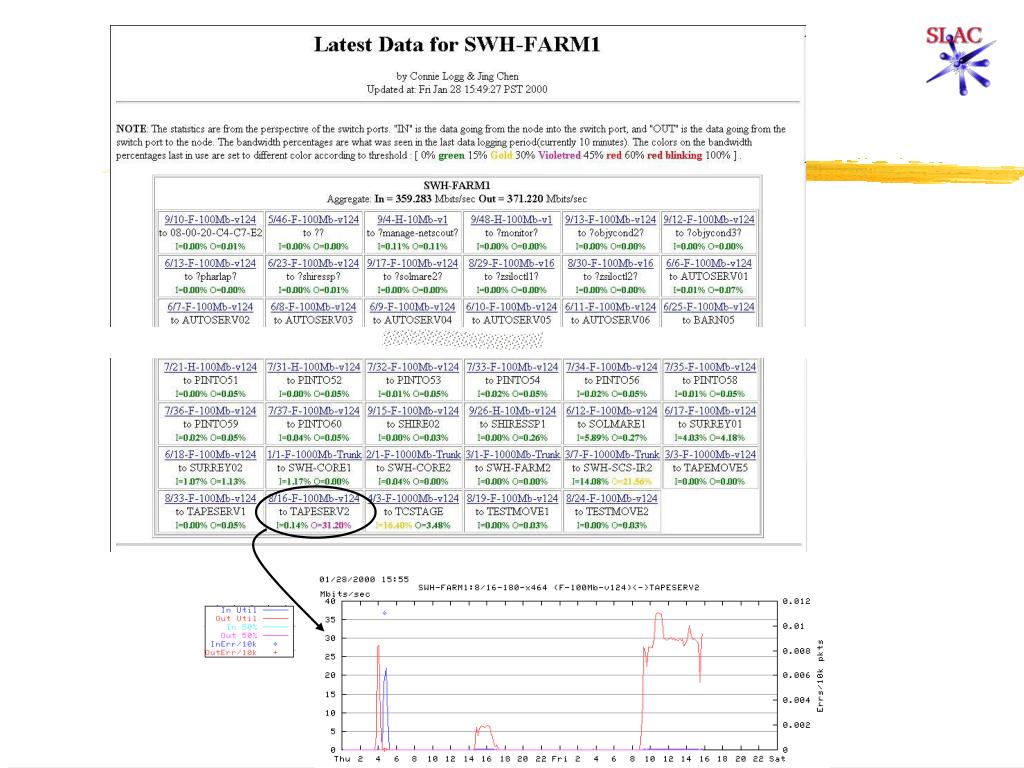
Task: Select link 9/13-F-100Mb-v124
Action: (x=610, y=219)
